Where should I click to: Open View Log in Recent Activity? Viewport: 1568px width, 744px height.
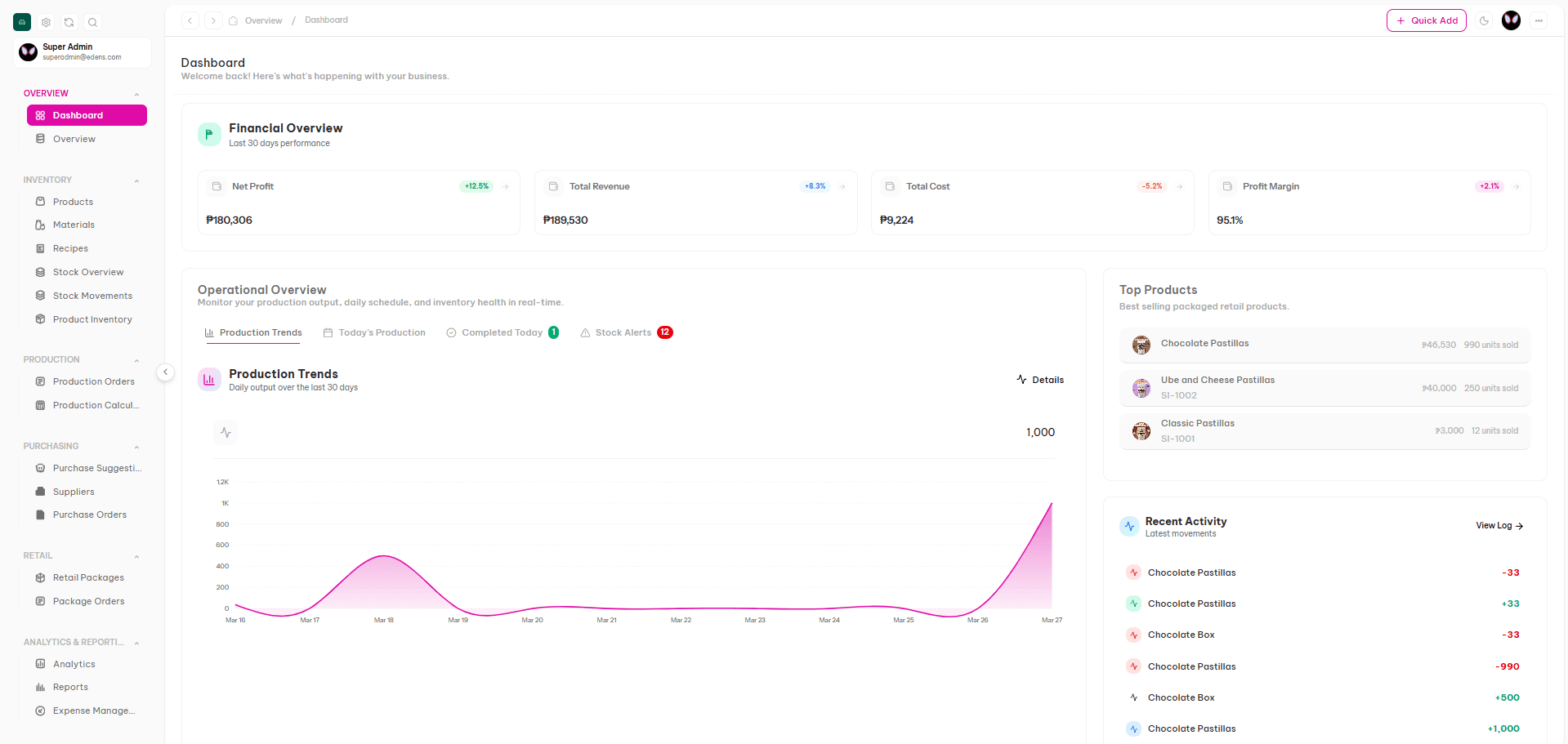[1499, 525]
